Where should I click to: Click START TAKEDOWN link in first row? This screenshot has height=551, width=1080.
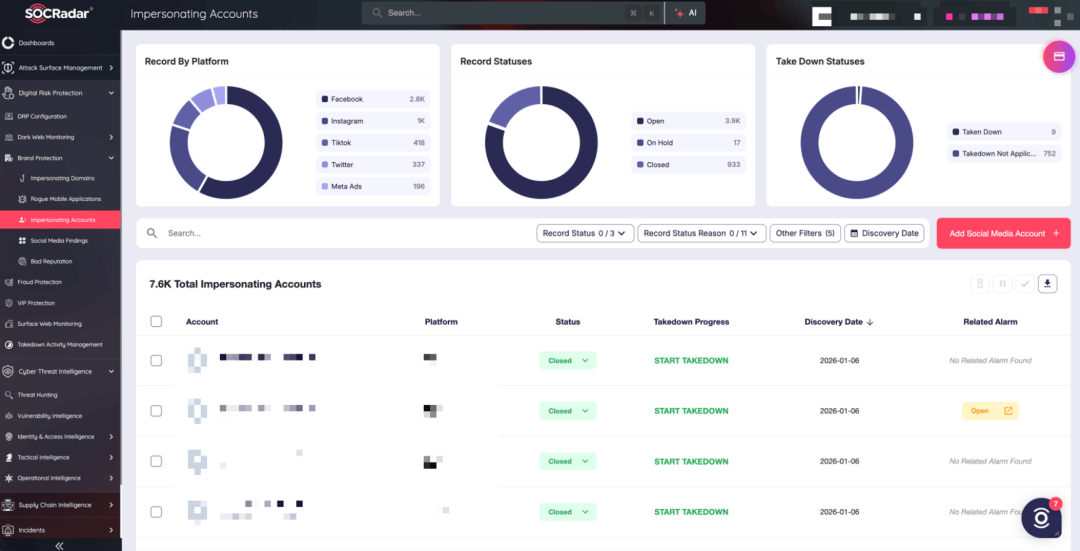click(691, 361)
